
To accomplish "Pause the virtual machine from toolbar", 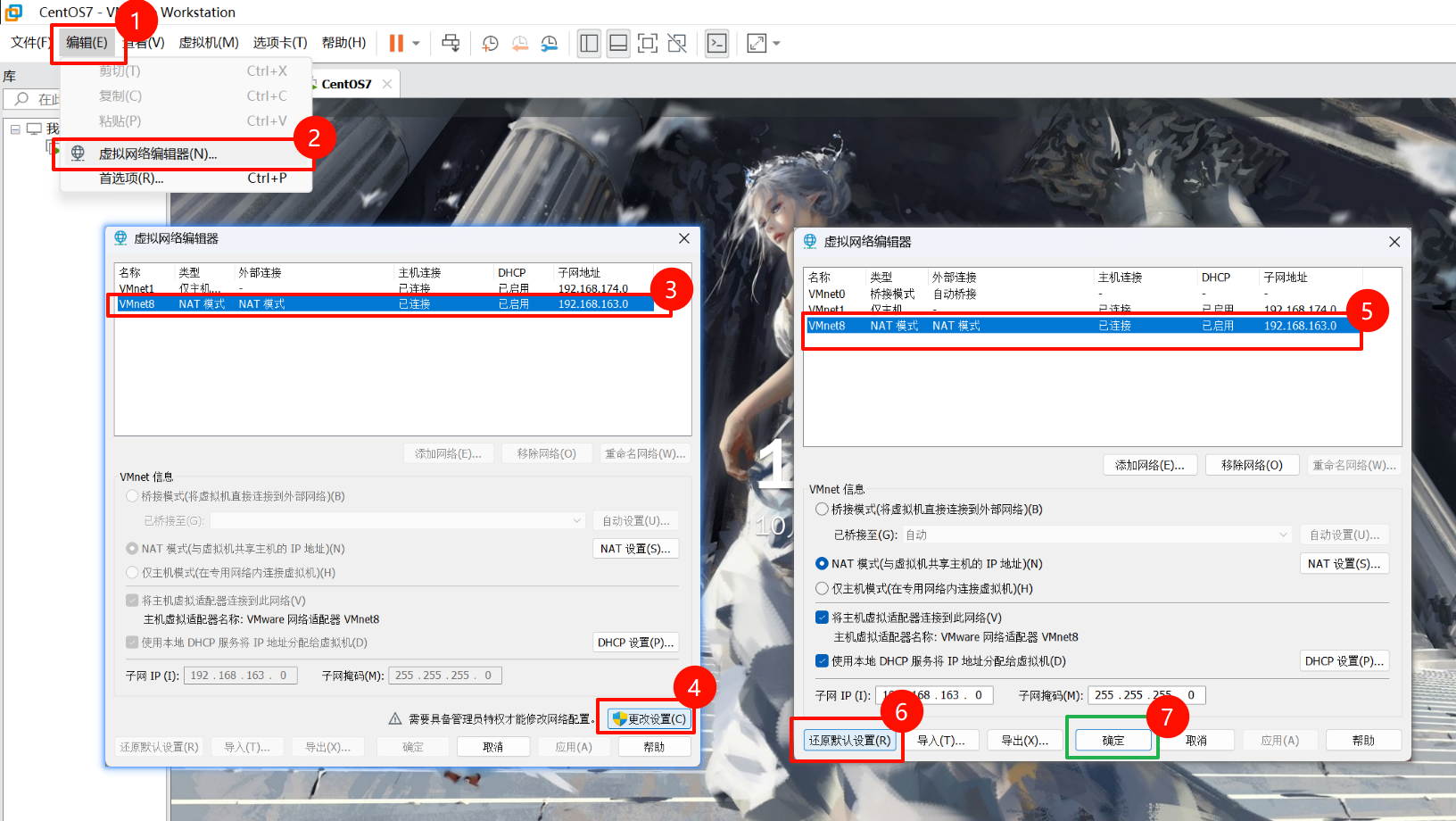I will click(396, 43).
